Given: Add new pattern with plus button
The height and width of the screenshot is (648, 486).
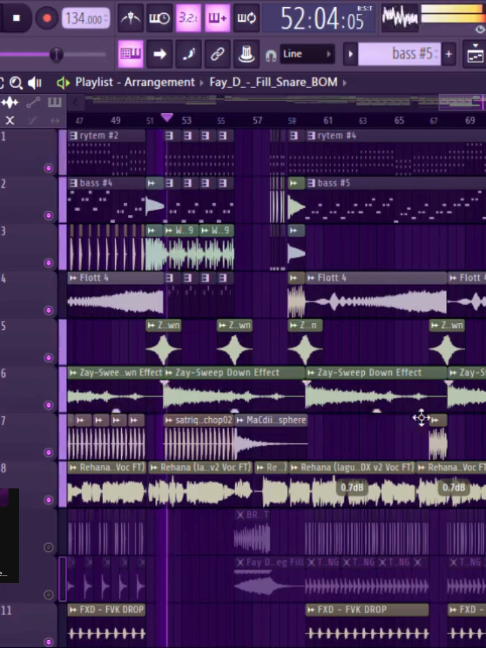Looking at the screenshot, I should point(448,54).
